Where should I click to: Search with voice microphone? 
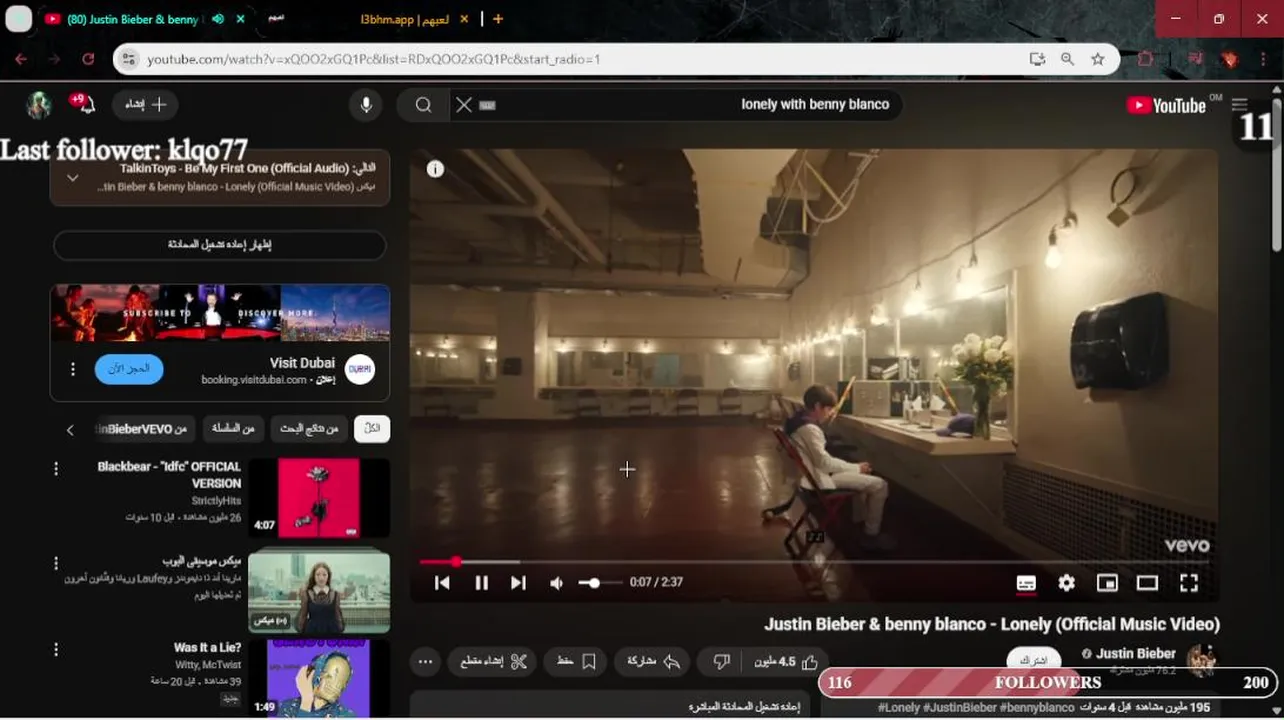[366, 105]
